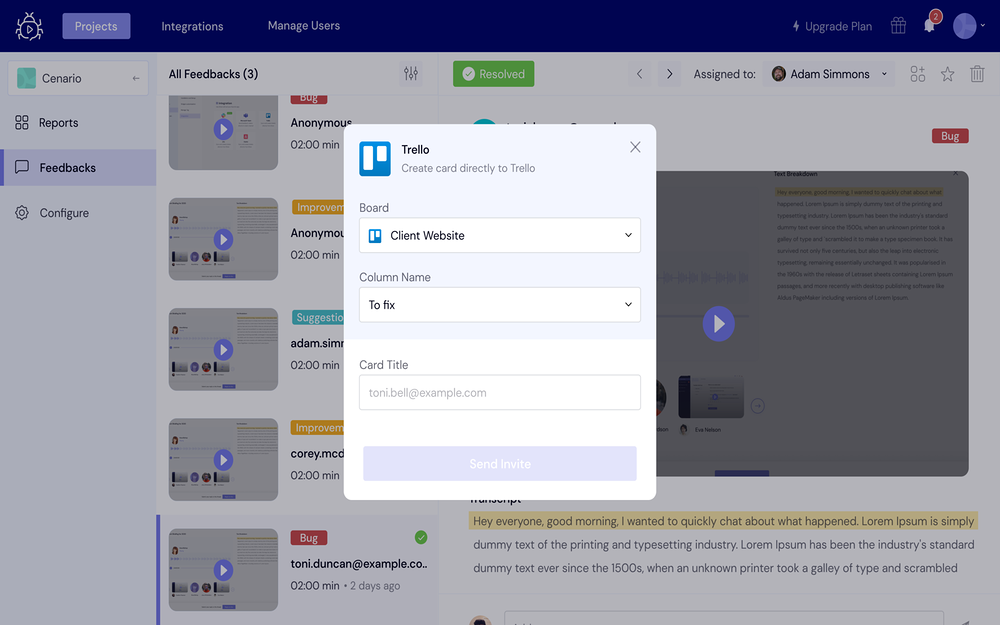Play the second Anonymous Improvement feedback video
Image resolution: width=1000 pixels, height=625 pixels.
[223, 240]
